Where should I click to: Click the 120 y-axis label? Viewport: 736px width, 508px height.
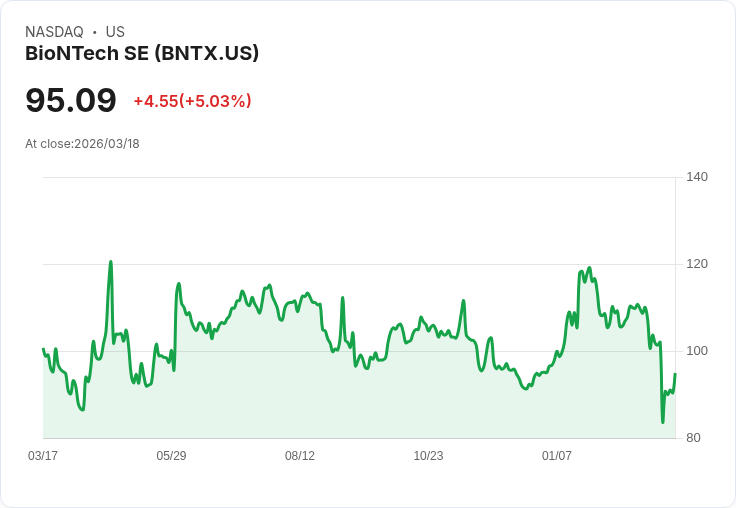tap(697, 264)
